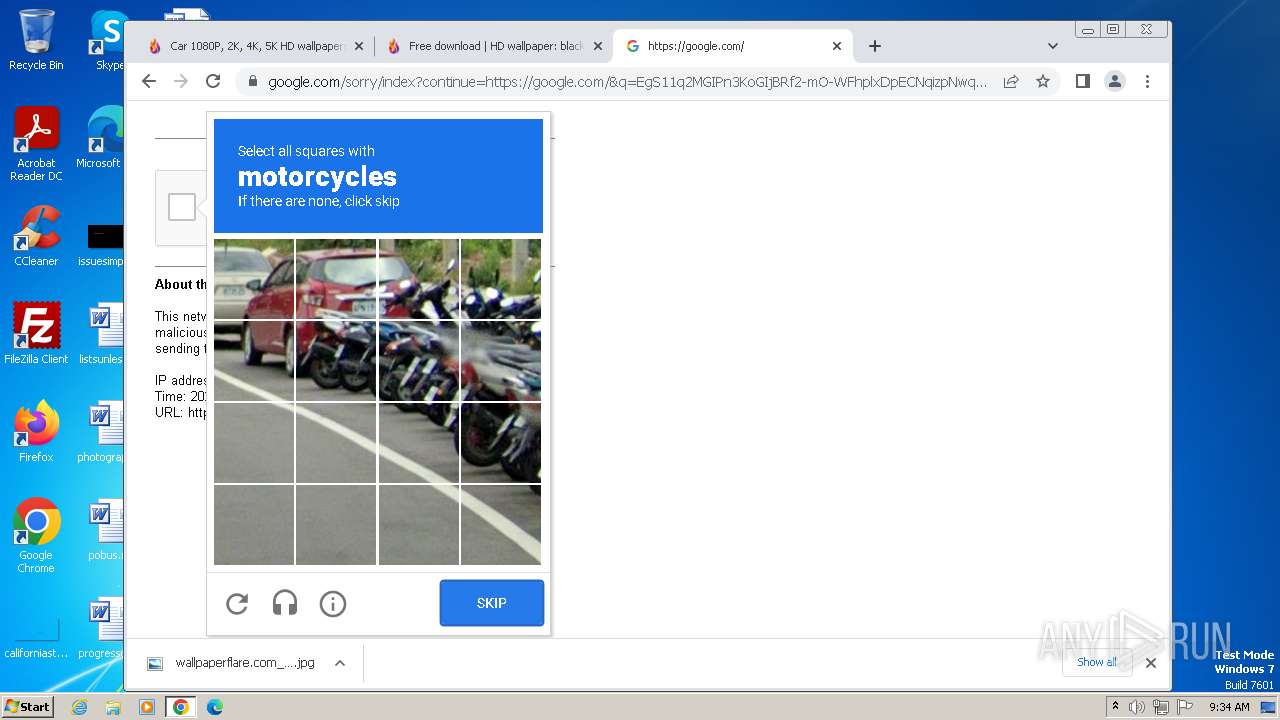Launch Firefox desktop shortcut

(x=36, y=431)
